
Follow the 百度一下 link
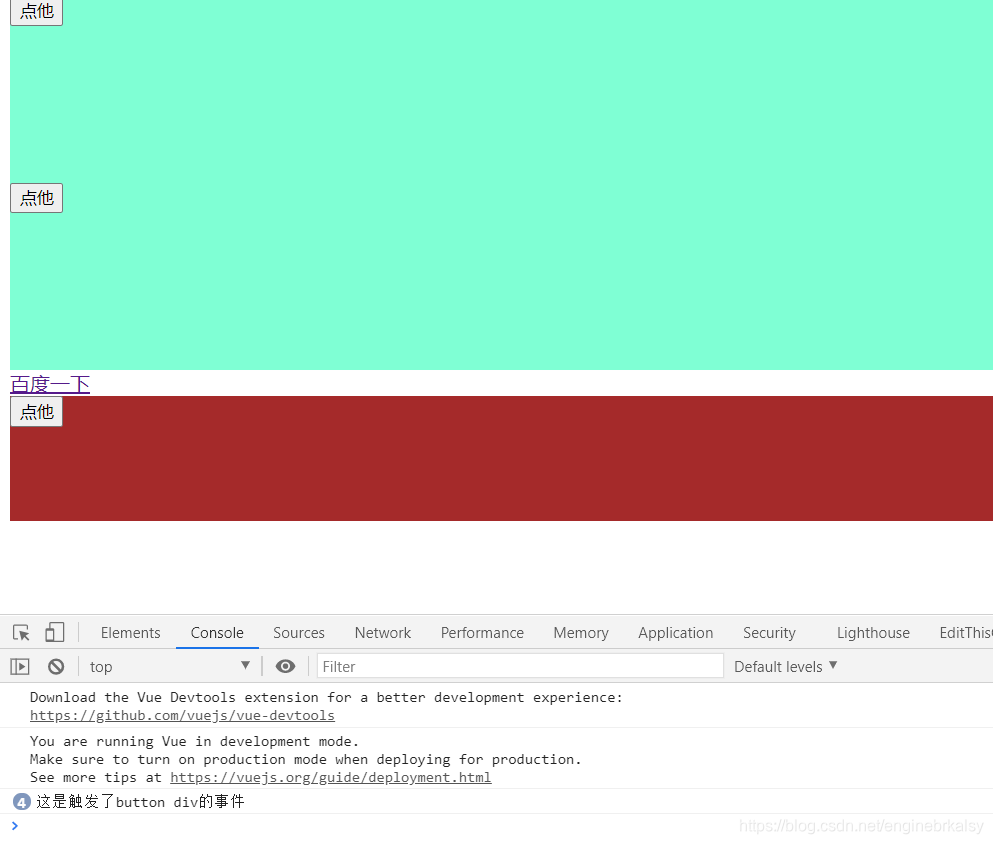click(x=50, y=384)
